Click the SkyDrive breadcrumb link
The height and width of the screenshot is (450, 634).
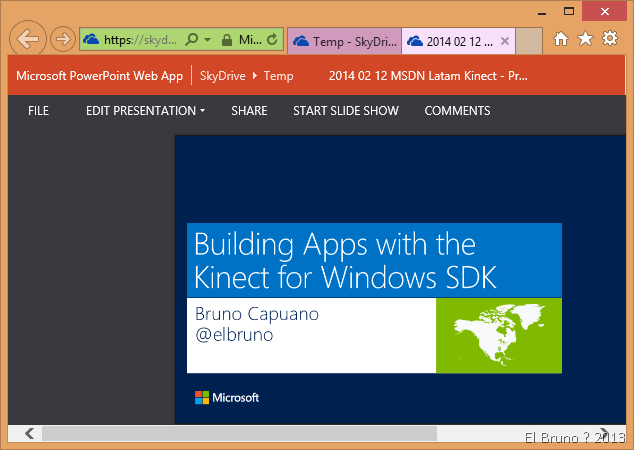pyautogui.click(x=224, y=76)
